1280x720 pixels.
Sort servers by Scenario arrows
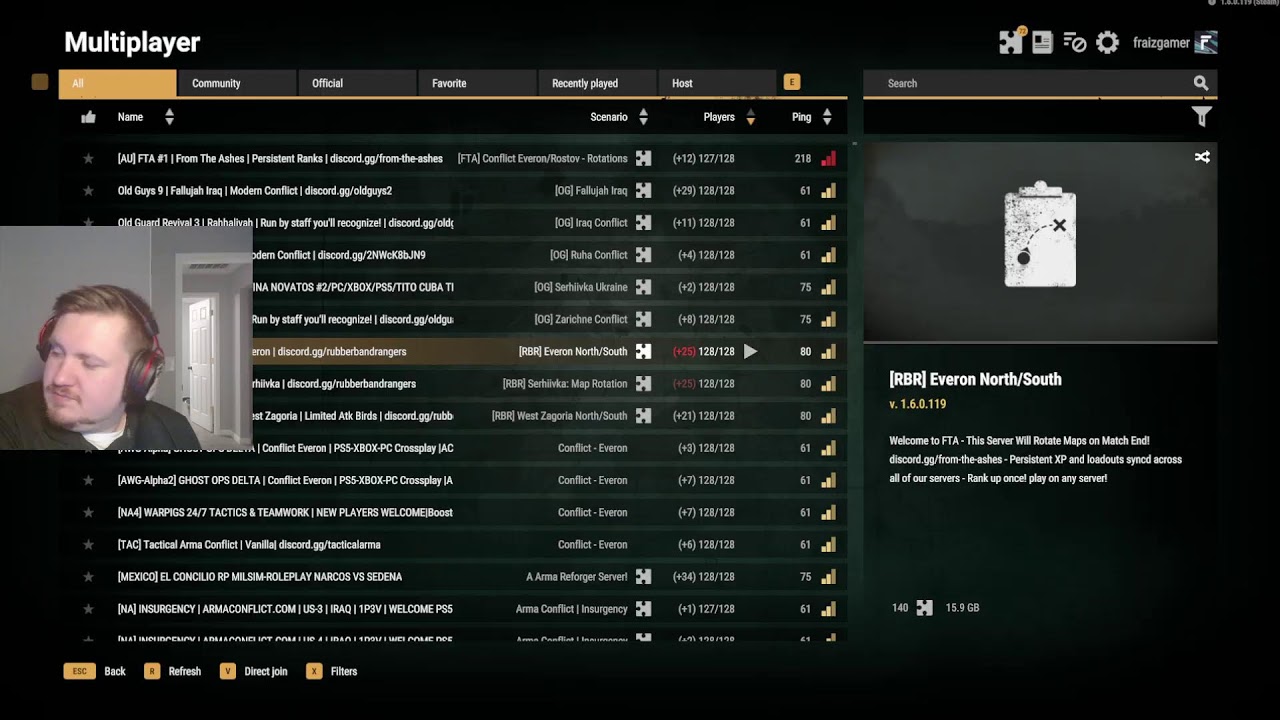point(643,117)
